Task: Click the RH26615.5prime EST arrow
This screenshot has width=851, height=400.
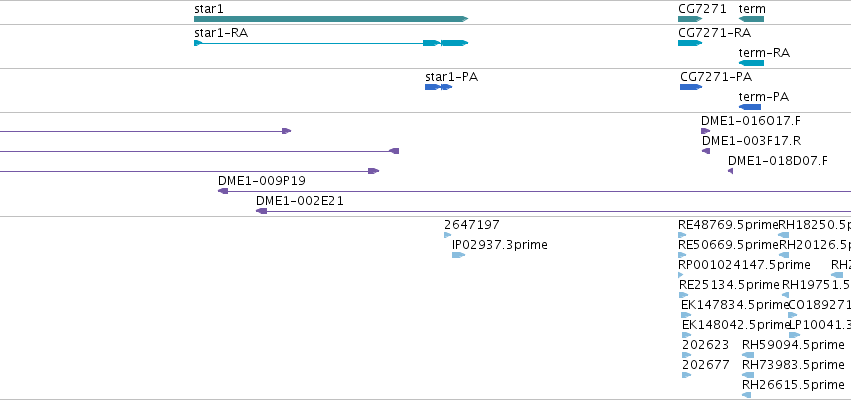Action: coord(746,395)
